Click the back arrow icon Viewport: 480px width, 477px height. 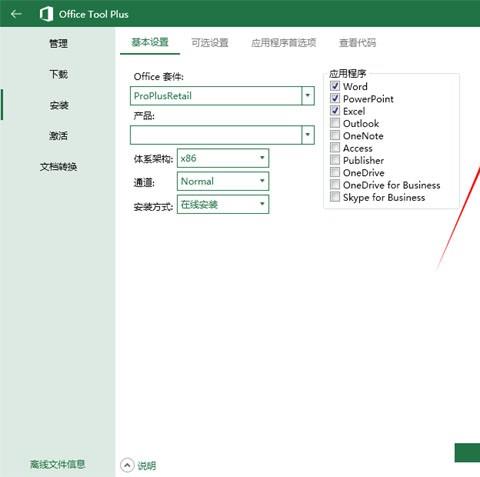[x=16, y=14]
